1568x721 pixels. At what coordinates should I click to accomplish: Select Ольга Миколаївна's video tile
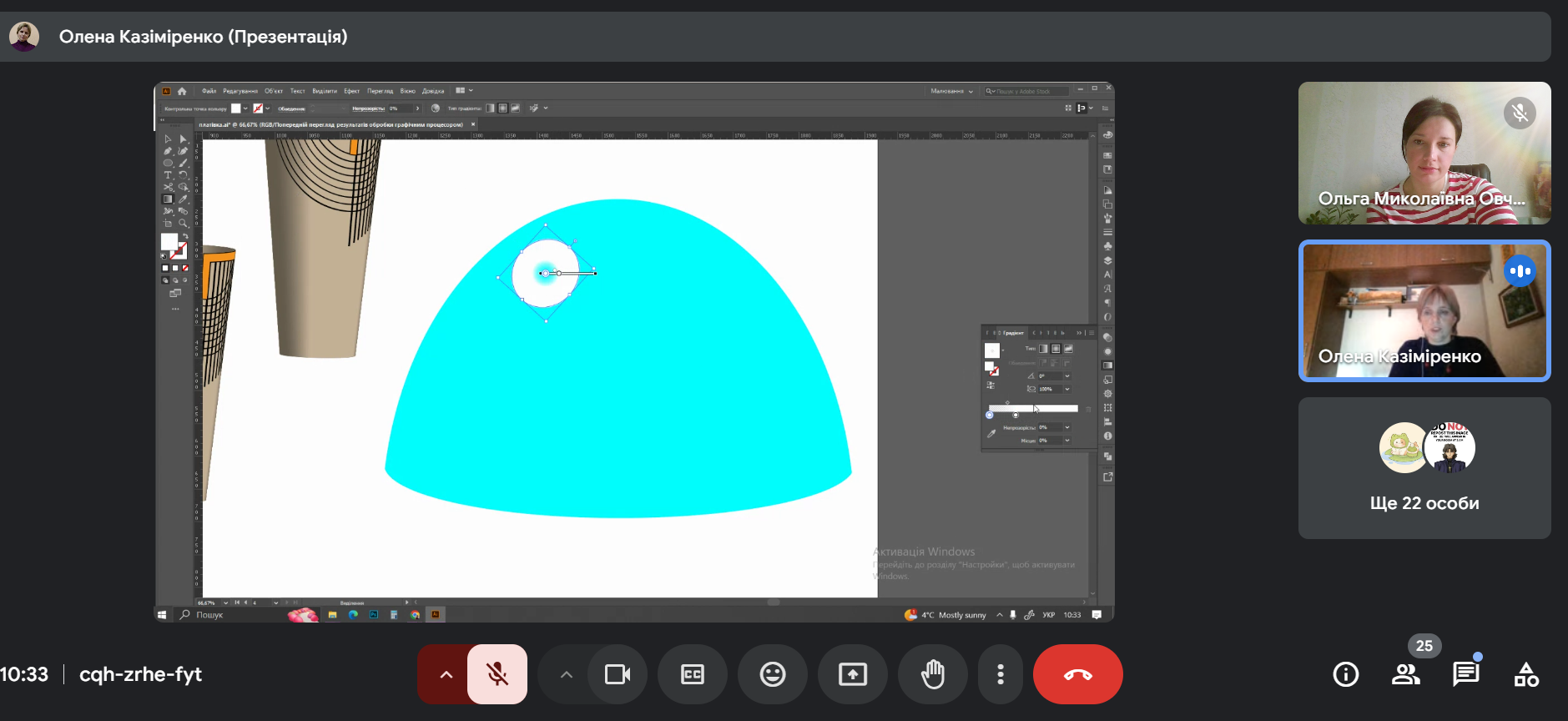pos(1424,154)
